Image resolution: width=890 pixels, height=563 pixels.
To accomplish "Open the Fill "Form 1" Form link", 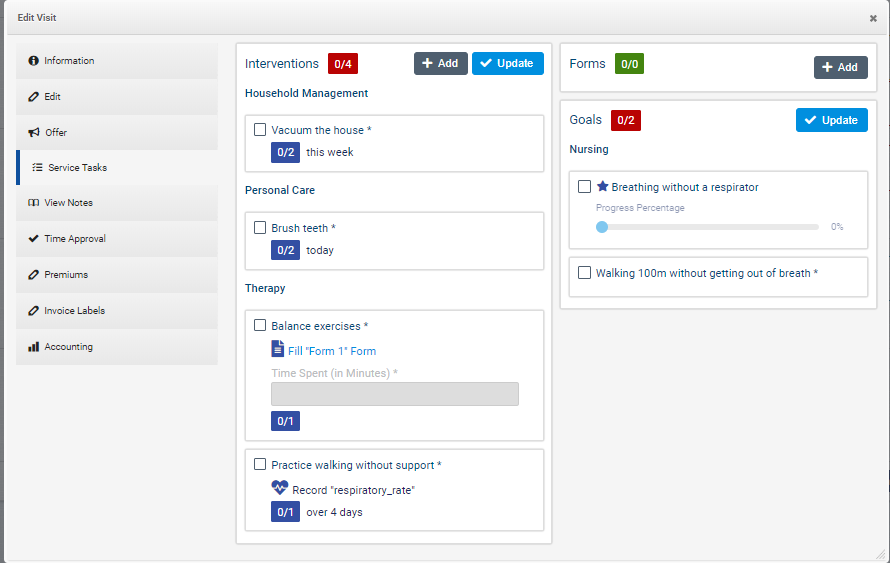I will (332, 351).
